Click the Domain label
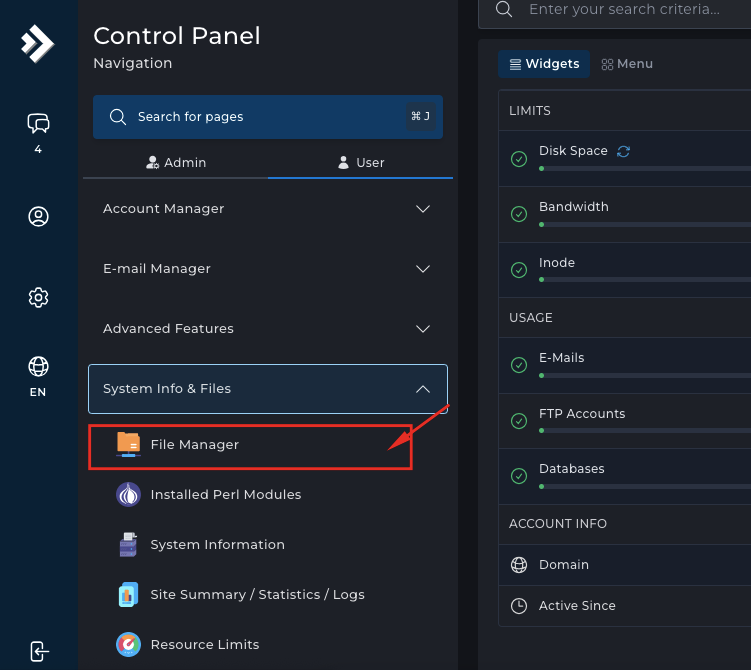This screenshot has height=670, width=751. click(564, 565)
